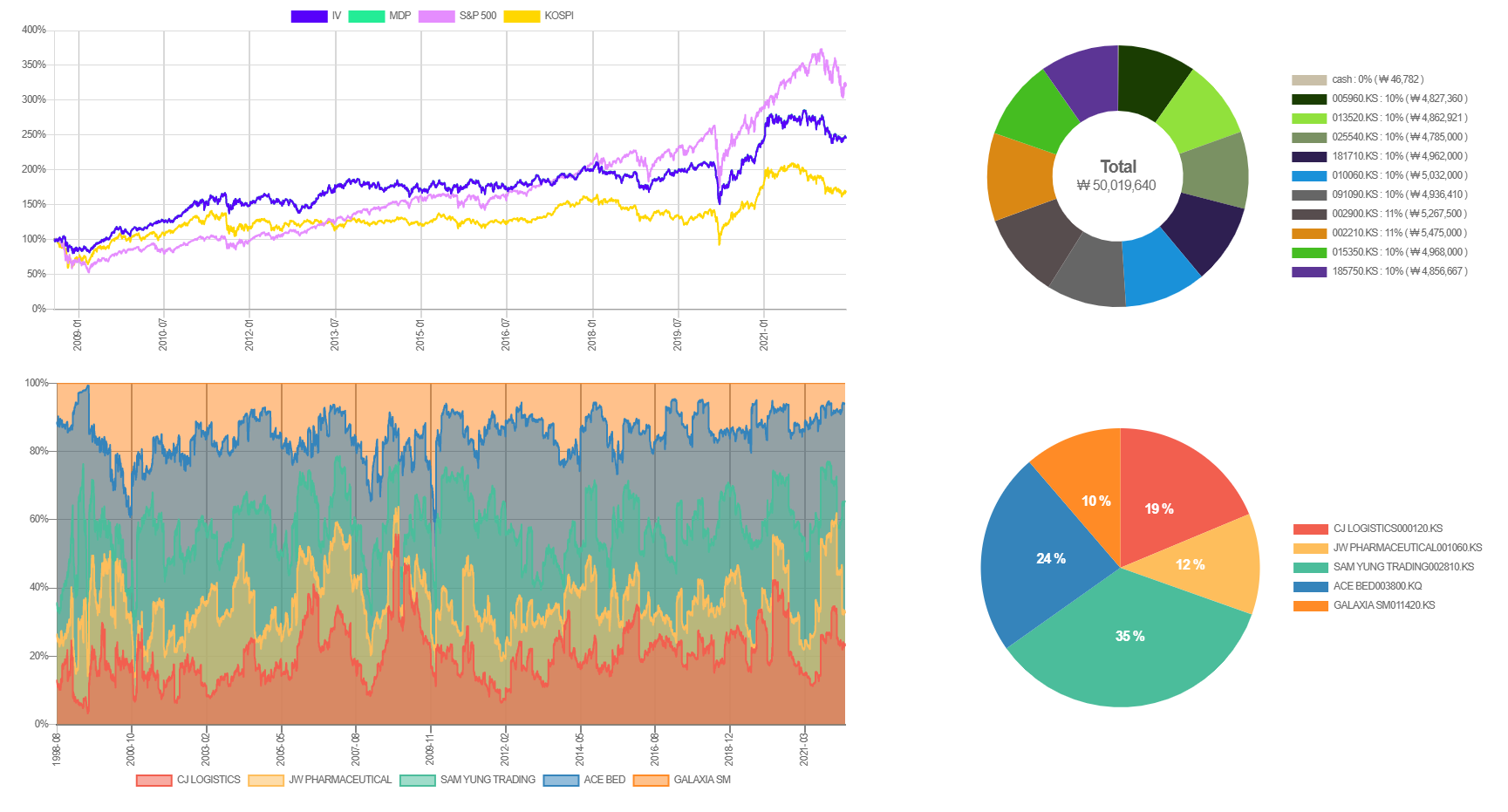The width and height of the screenshot is (1508, 812).
Task: Toggle JW PHARMACEUTICAL in area chart legend
Action: tap(320, 780)
